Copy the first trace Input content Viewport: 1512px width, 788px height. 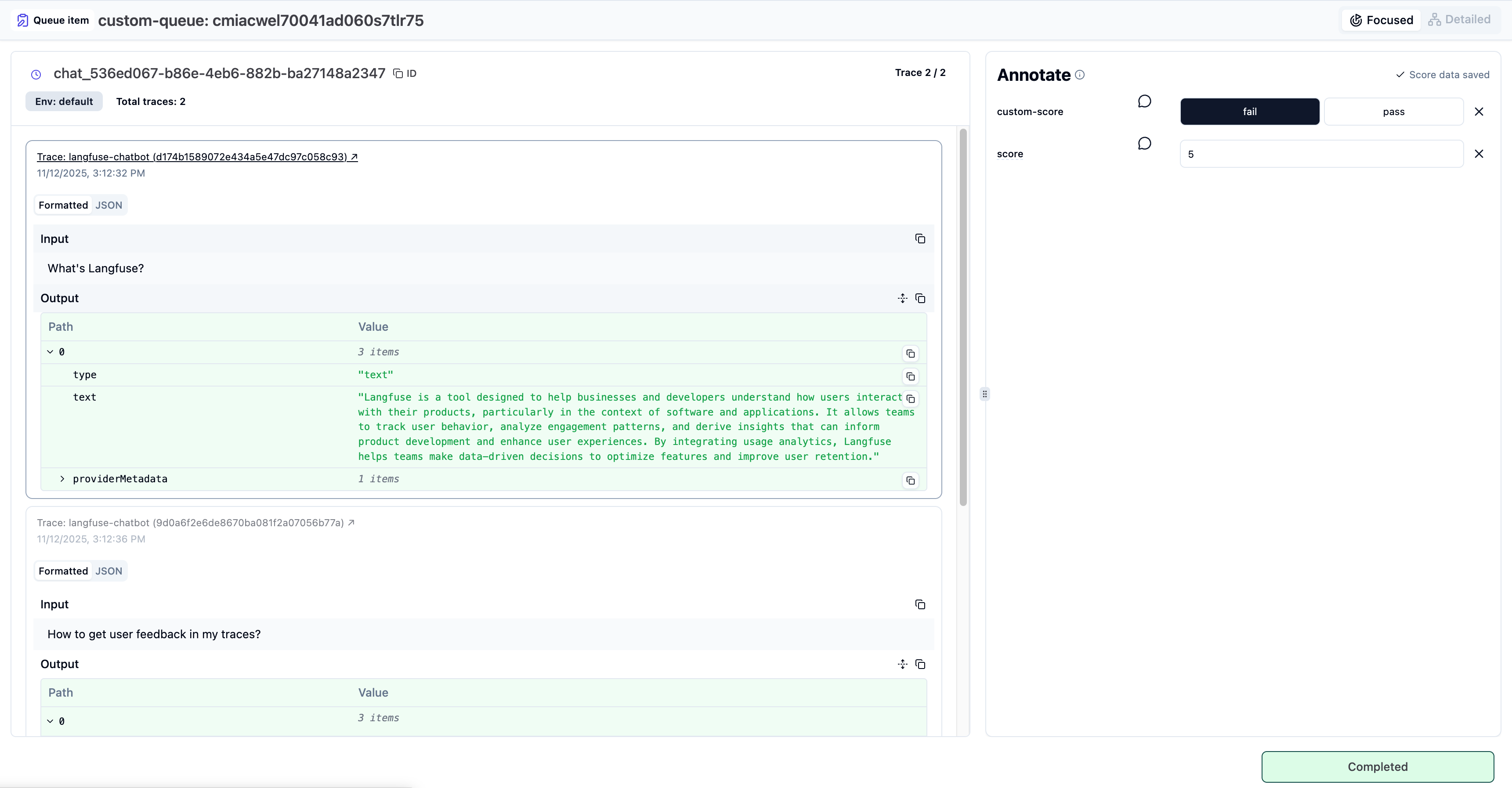(x=920, y=239)
